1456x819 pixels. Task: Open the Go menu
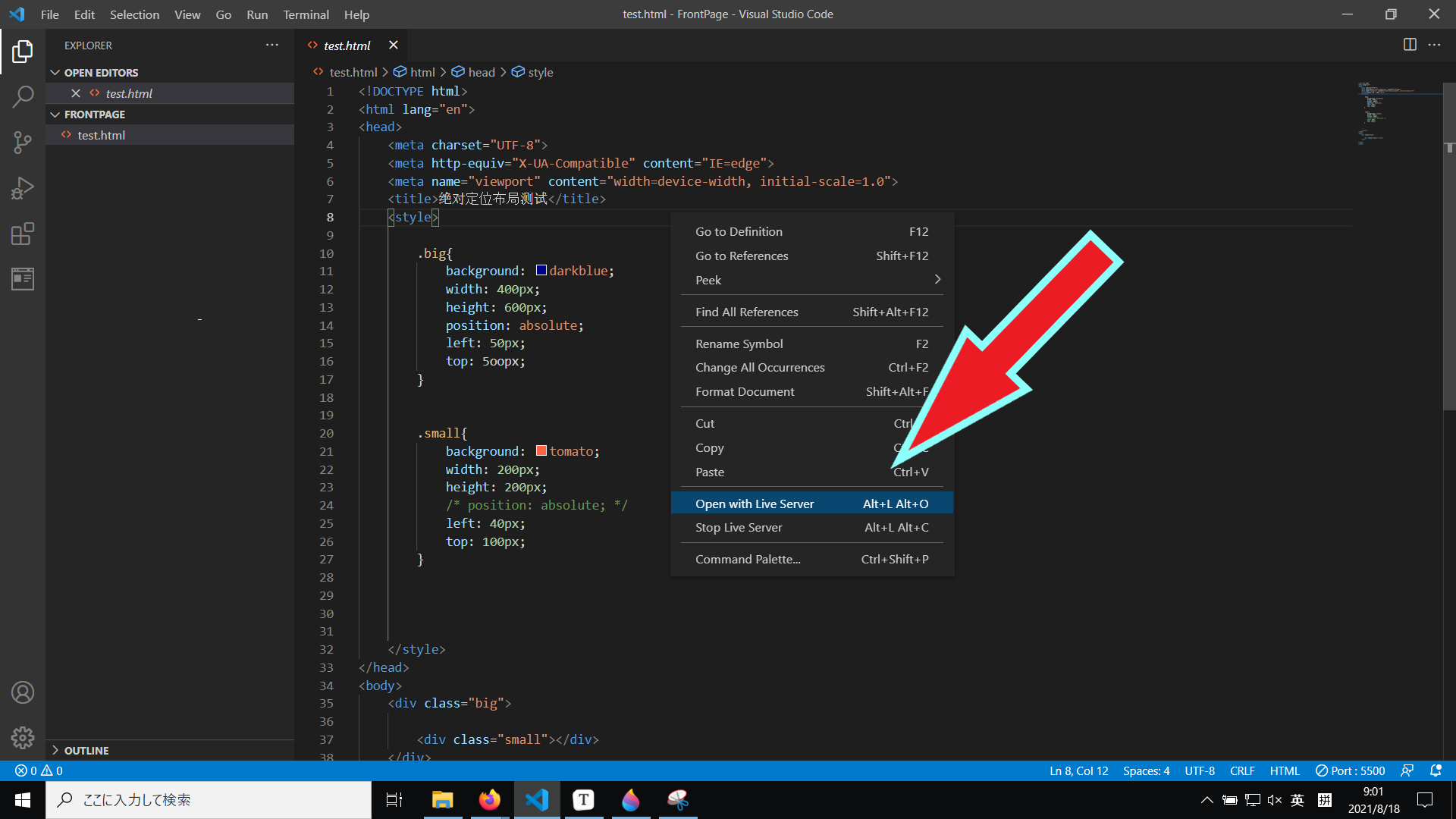(x=224, y=14)
